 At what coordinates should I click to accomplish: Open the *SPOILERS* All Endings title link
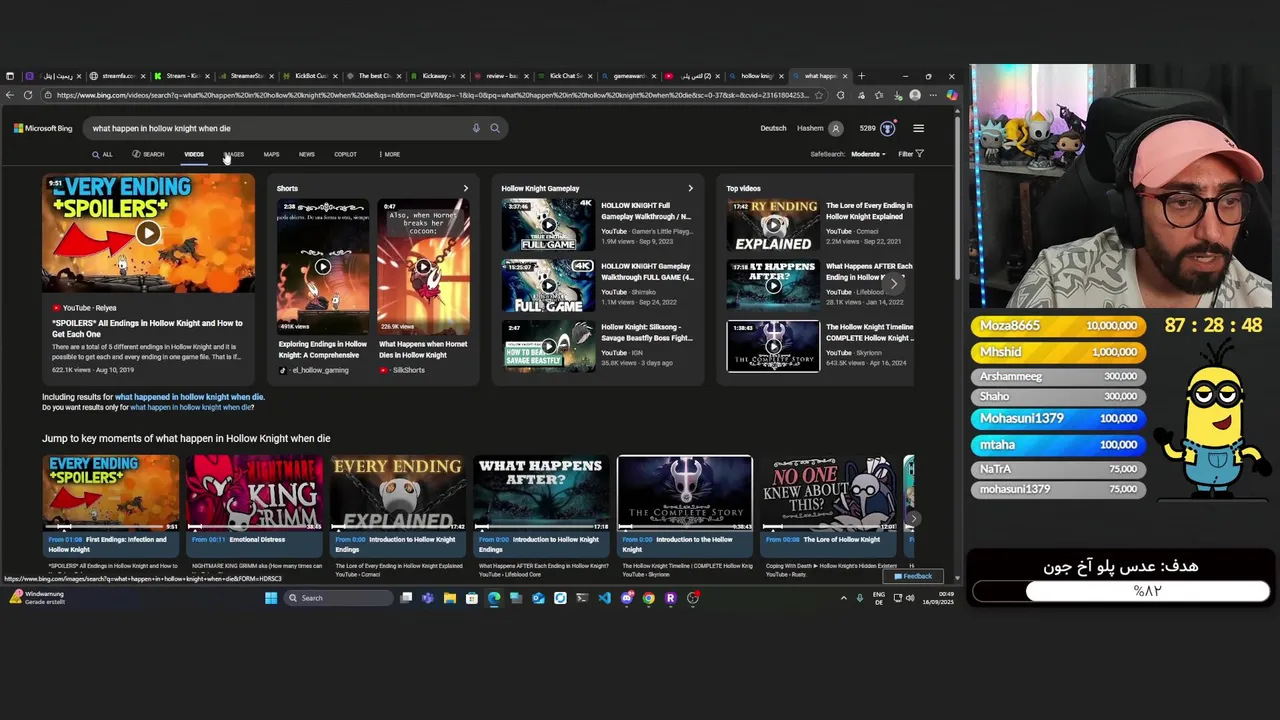click(147, 328)
